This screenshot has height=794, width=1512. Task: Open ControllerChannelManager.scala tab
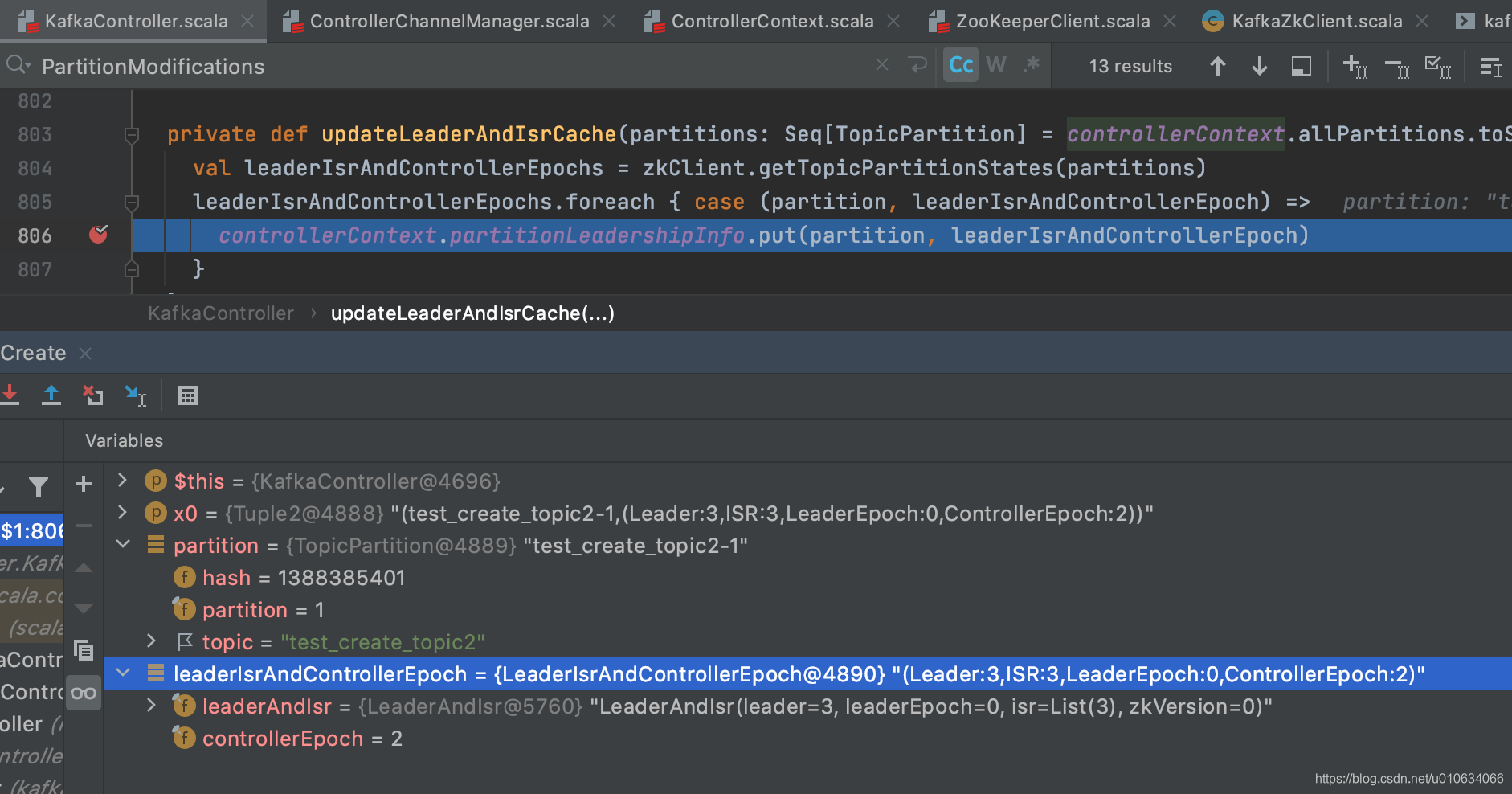pyautogui.click(x=449, y=21)
